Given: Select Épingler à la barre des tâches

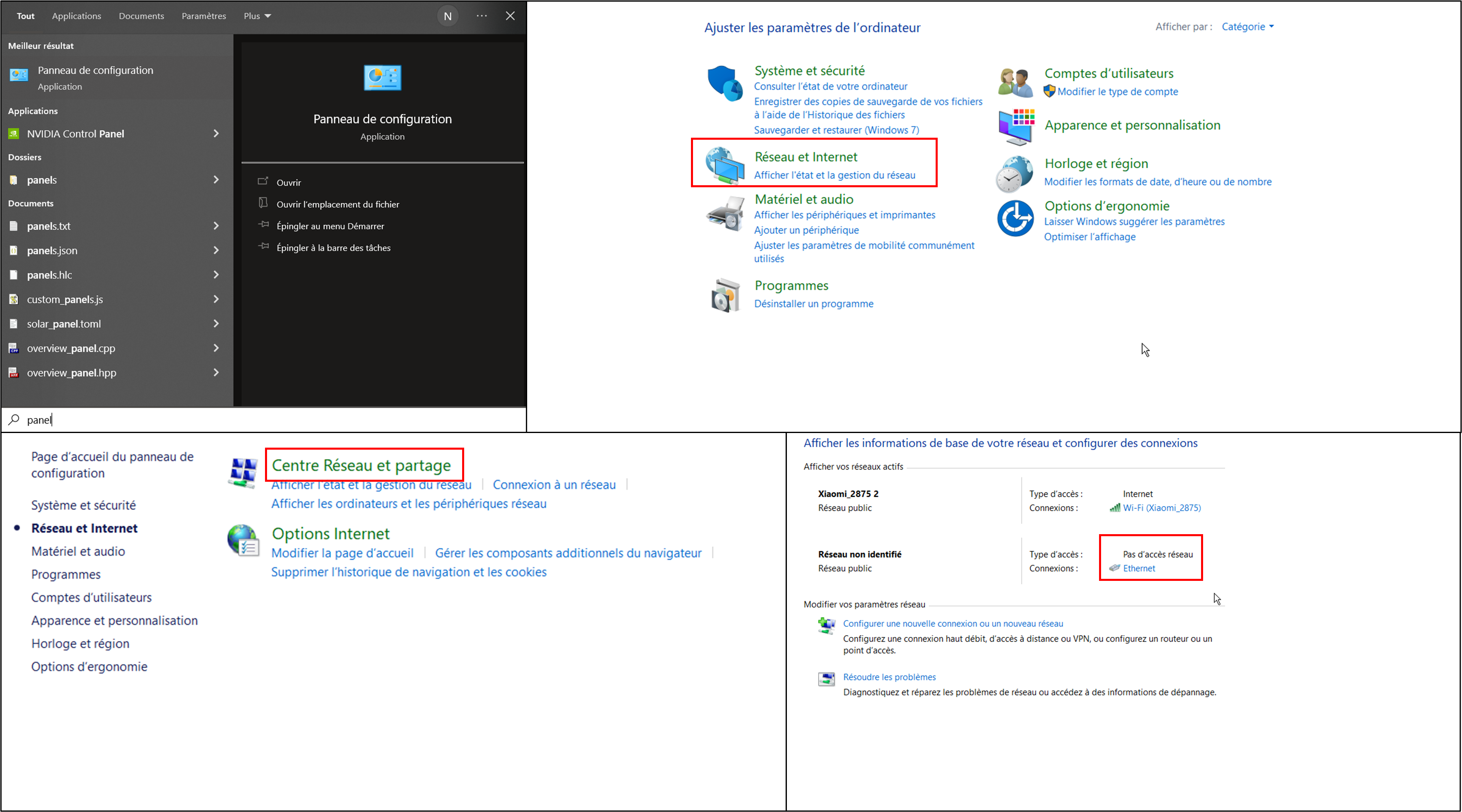Looking at the screenshot, I should point(333,248).
